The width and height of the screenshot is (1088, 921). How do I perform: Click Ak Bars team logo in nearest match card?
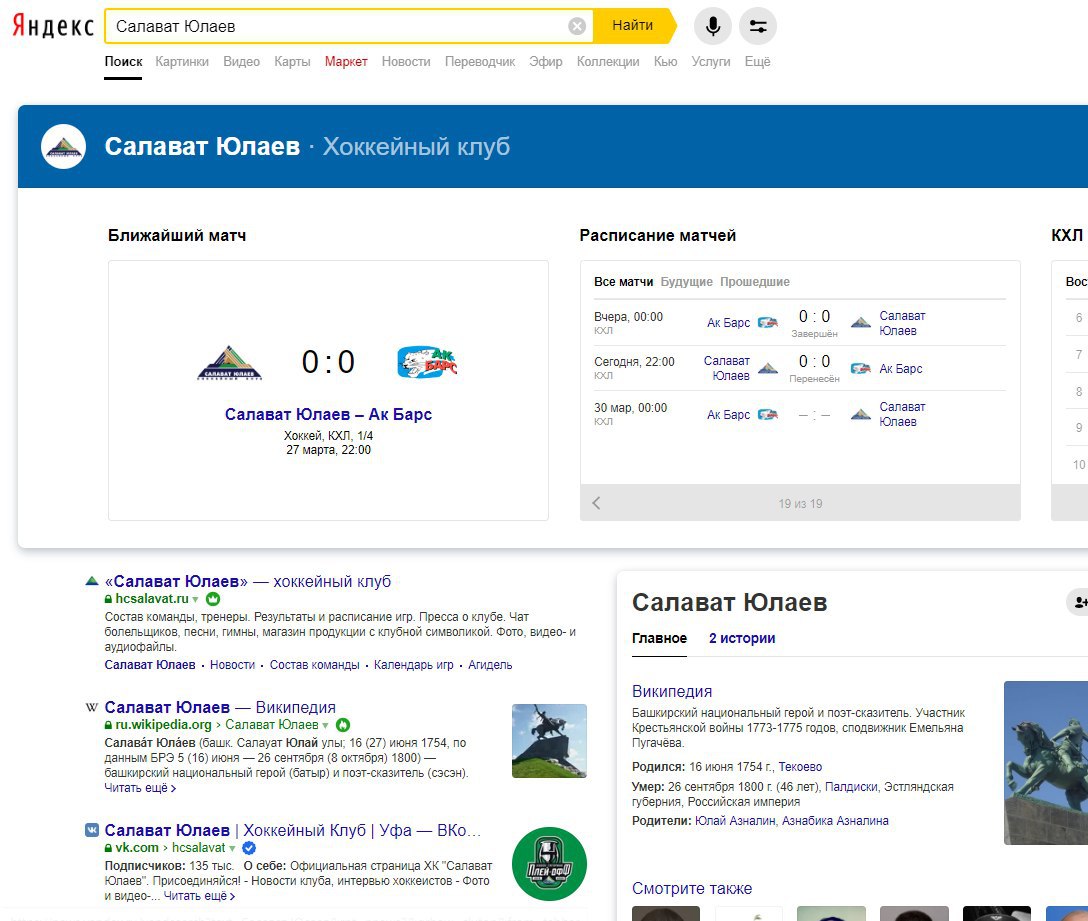coord(427,362)
